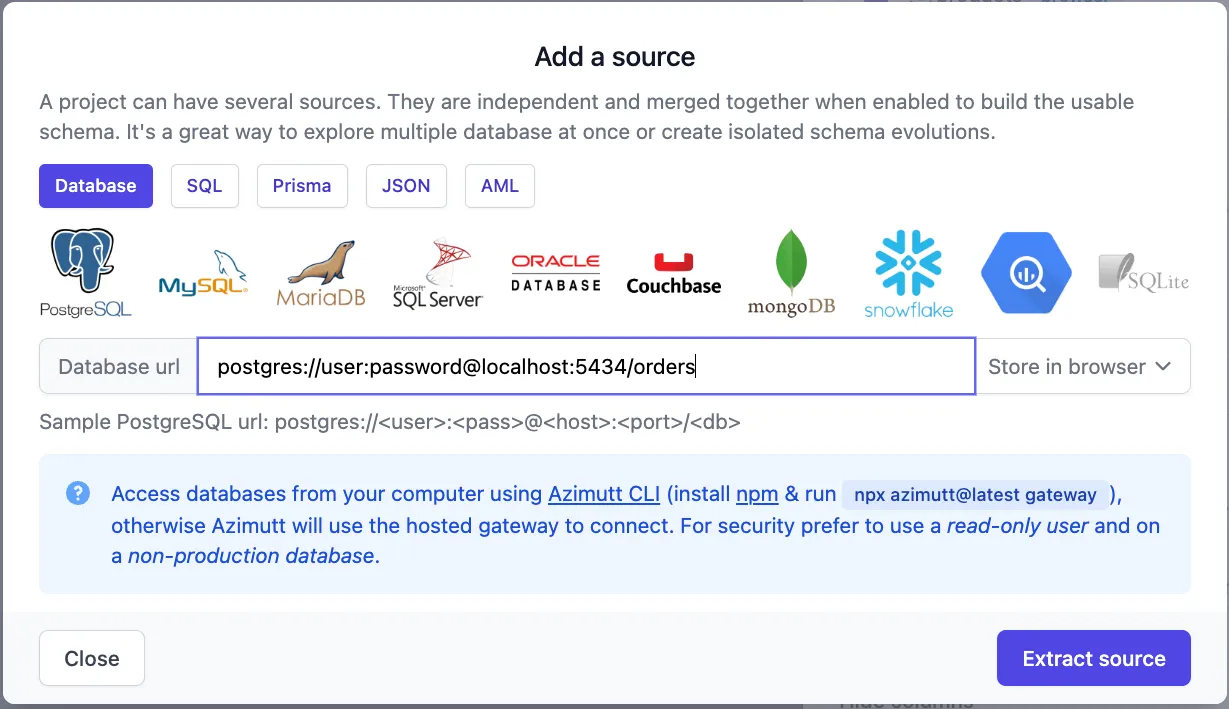Click the Extract source button
Viewport: 1229px width, 709px height.
click(x=1093, y=658)
